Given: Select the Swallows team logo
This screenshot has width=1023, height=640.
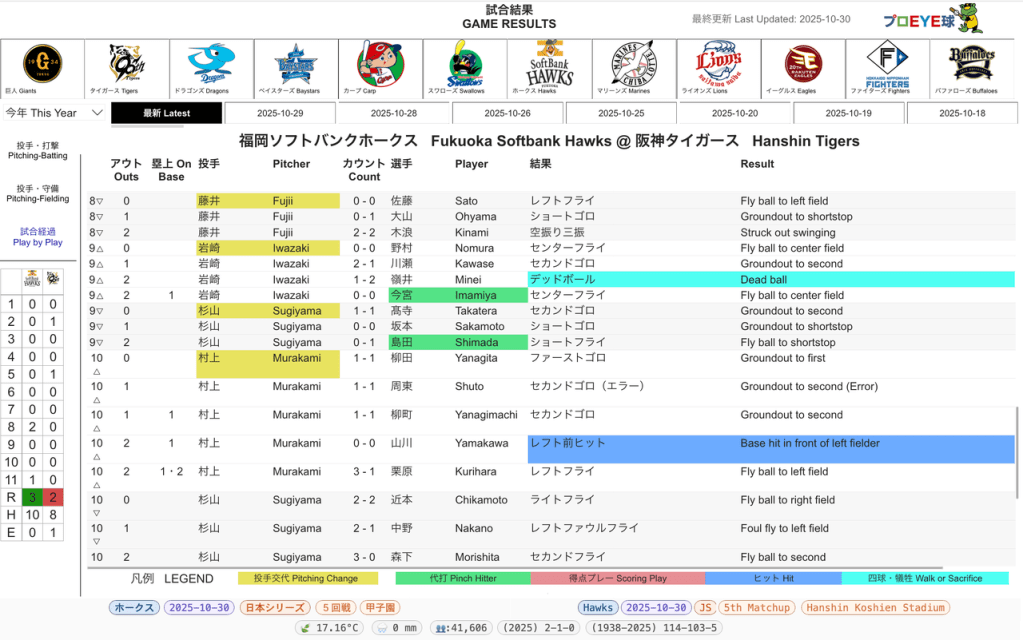Looking at the screenshot, I should [465, 66].
